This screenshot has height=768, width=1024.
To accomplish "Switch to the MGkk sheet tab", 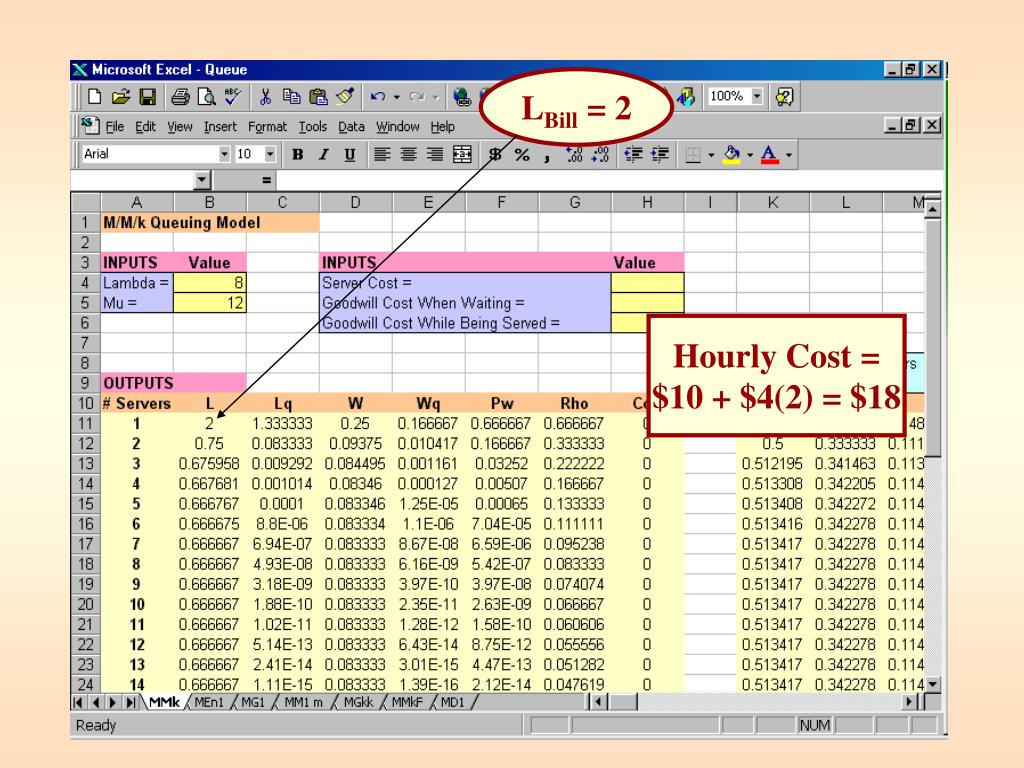I will tap(359, 702).
